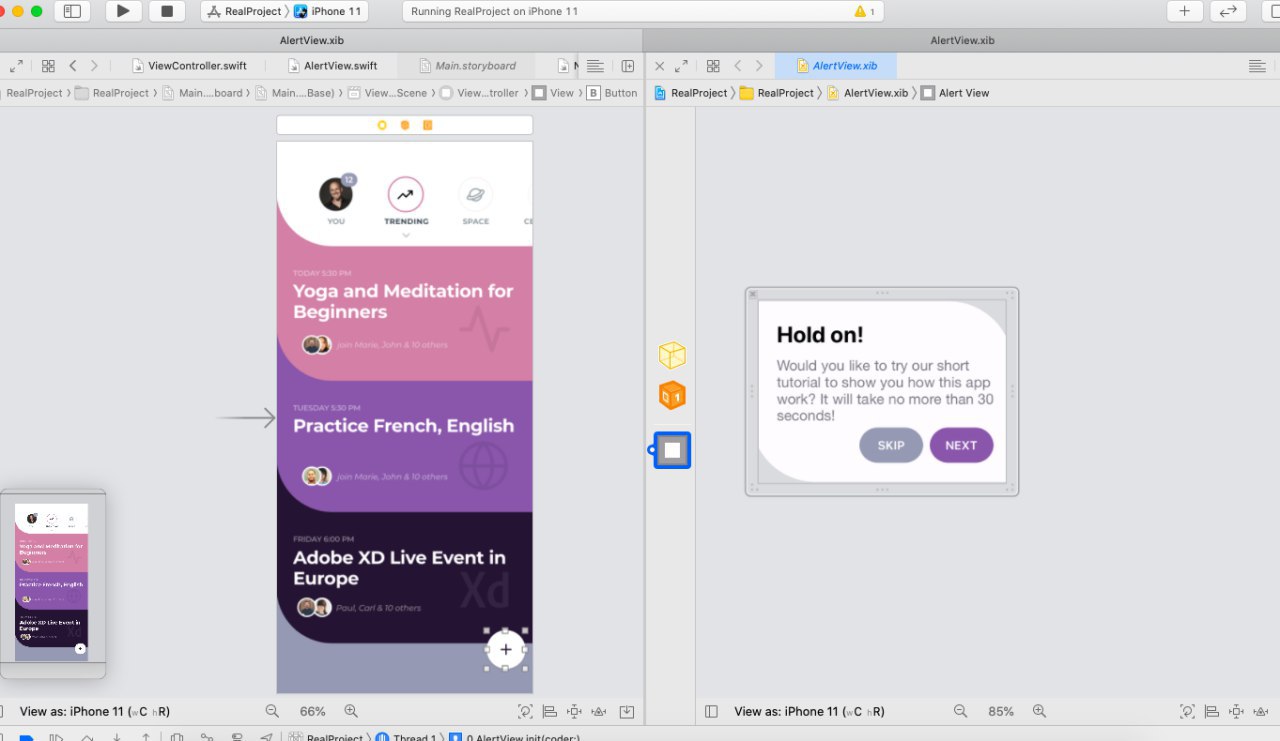Go back in right editor history
1280x741 pixels.
tap(738, 66)
